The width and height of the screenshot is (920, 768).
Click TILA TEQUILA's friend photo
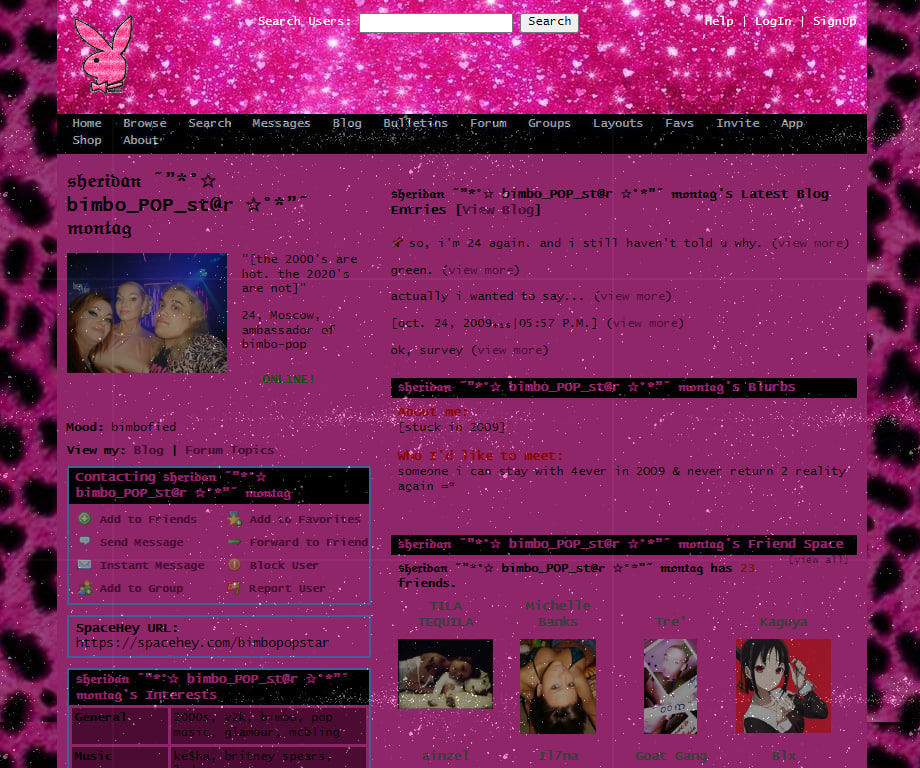[x=445, y=674]
